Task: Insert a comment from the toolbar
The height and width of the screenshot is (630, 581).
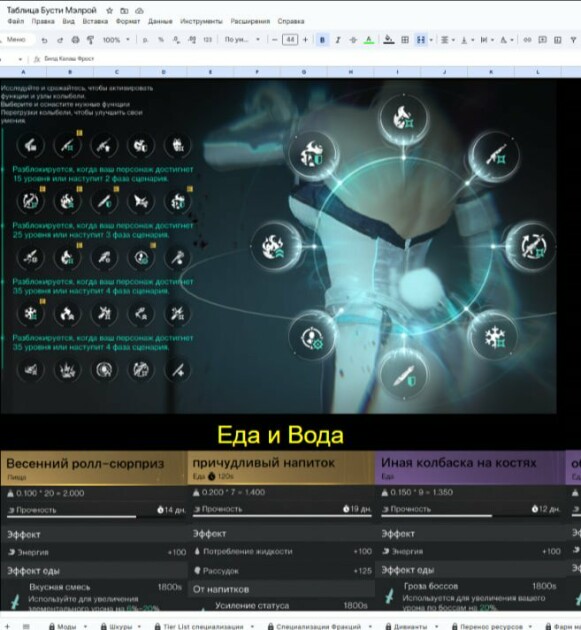Action: click(542, 40)
